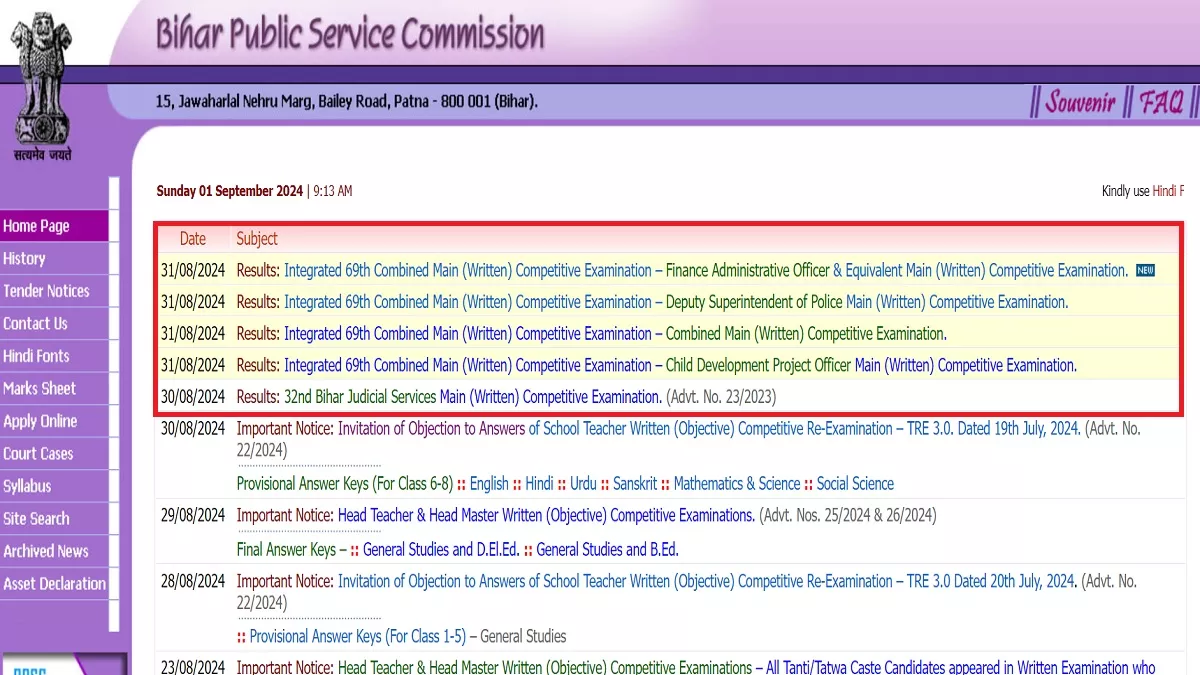
Task: Click the '(Advt. Nos. 25/2024 & 26/2024)' text
Action: click(848, 516)
